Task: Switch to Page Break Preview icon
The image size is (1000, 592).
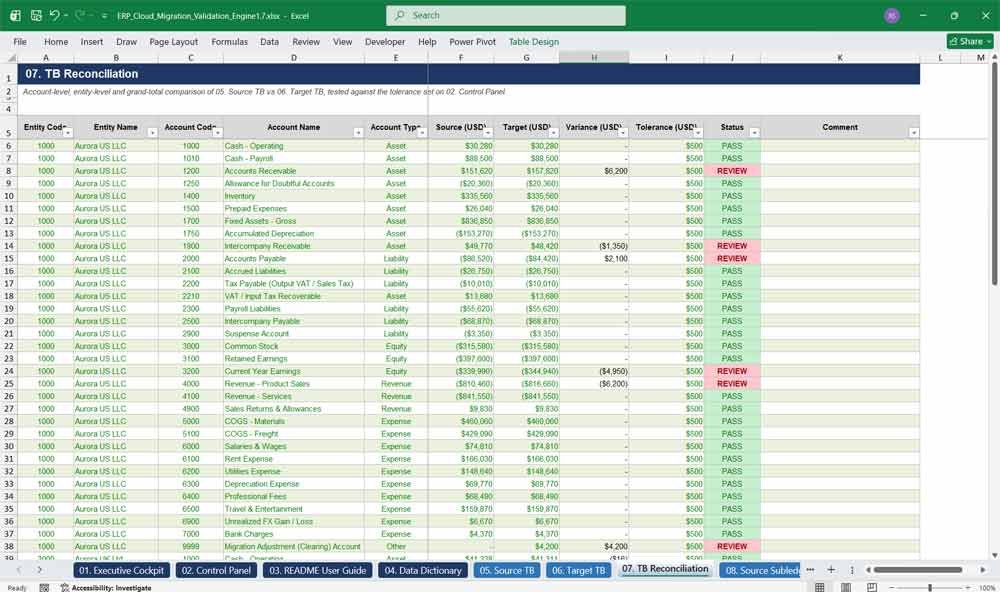Action: [872, 588]
